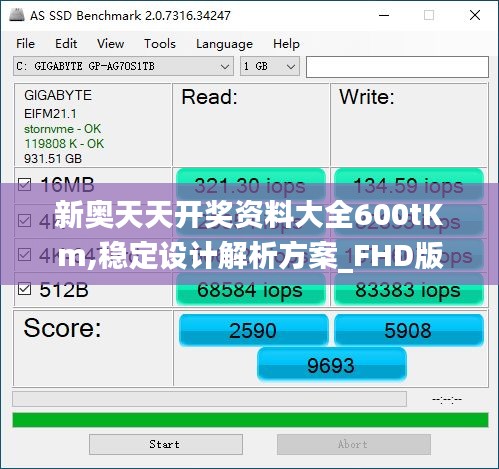The image size is (499, 469).
Task: Open the File menu
Action: point(25,44)
